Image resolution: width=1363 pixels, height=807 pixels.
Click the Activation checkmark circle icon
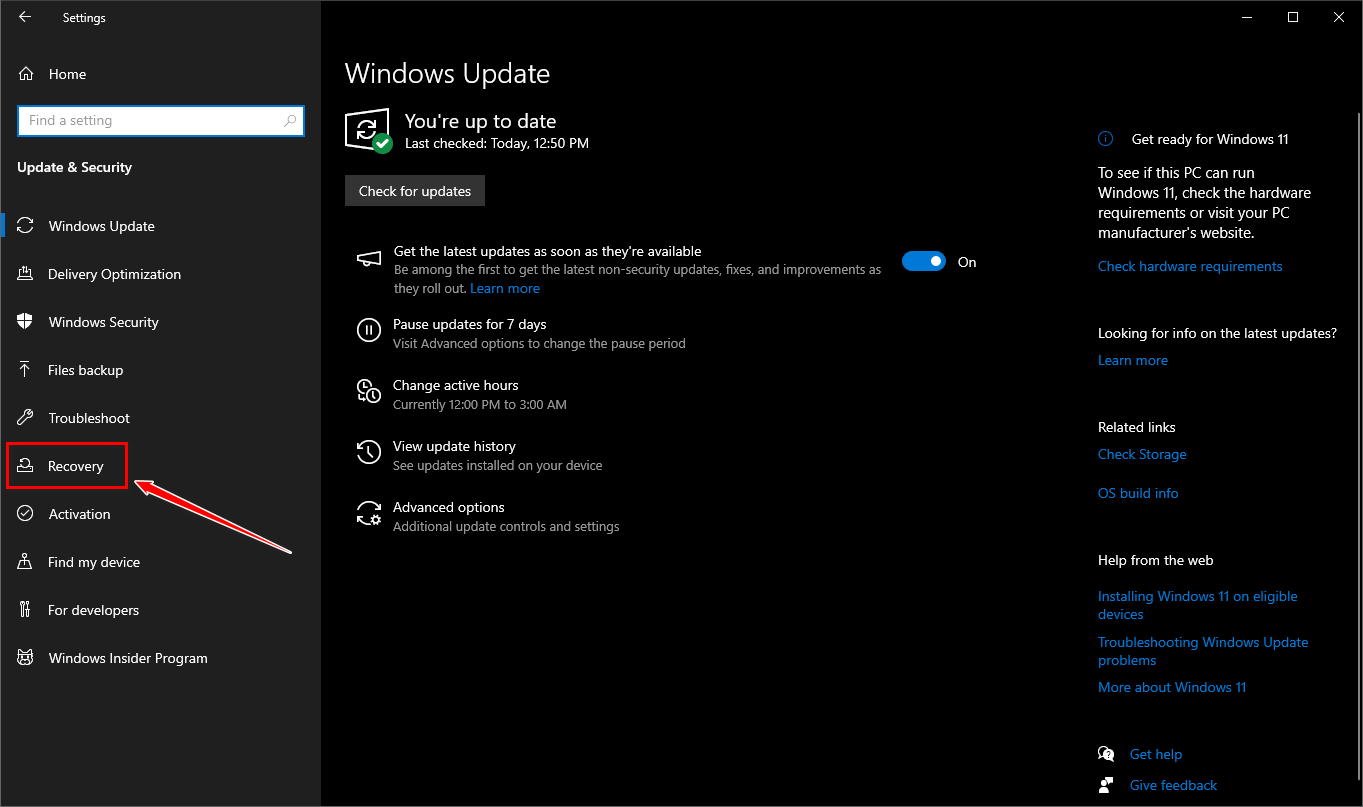[x=26, y=514]
